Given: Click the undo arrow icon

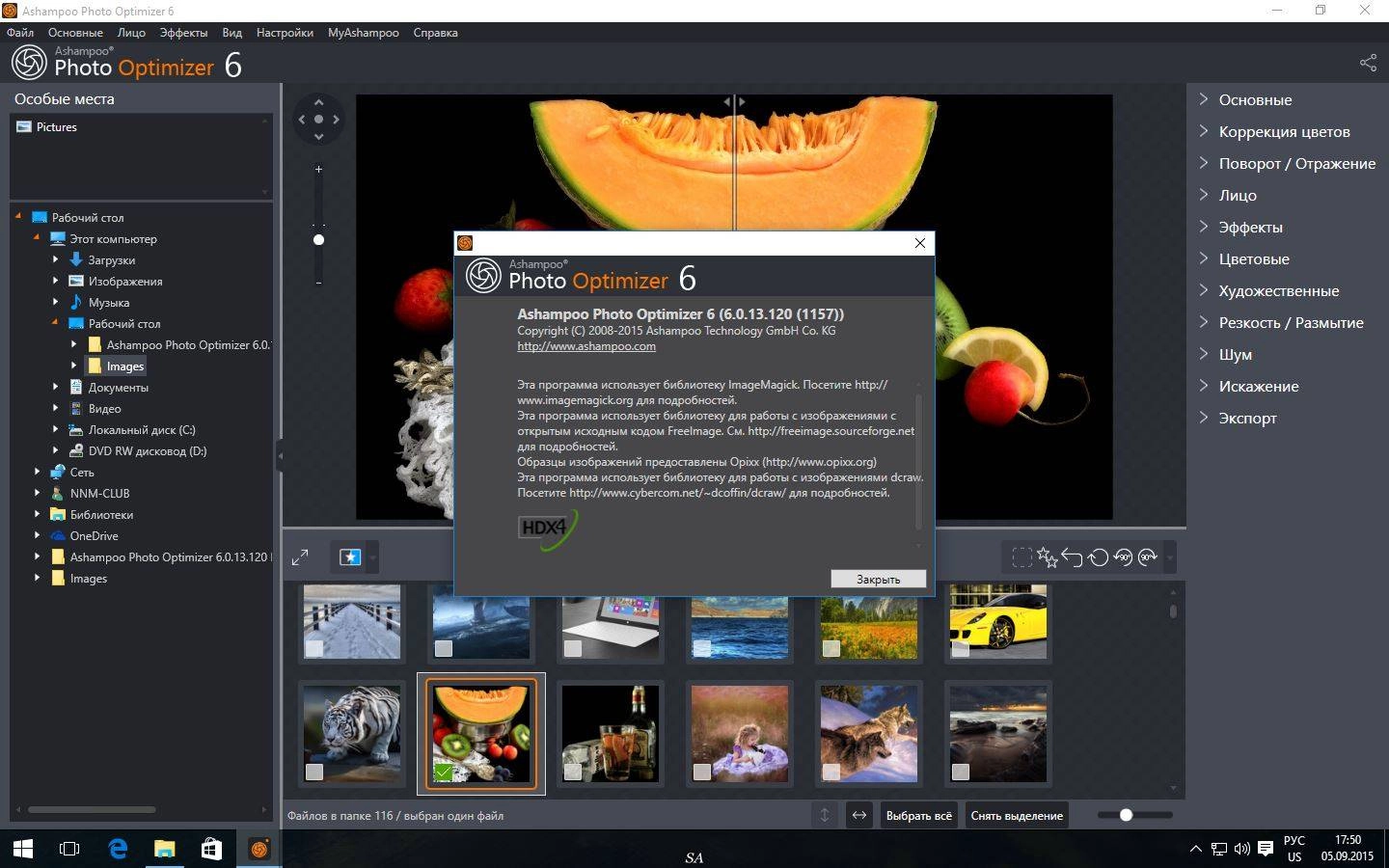Looking at the screenshot, I should [1072, 556].
